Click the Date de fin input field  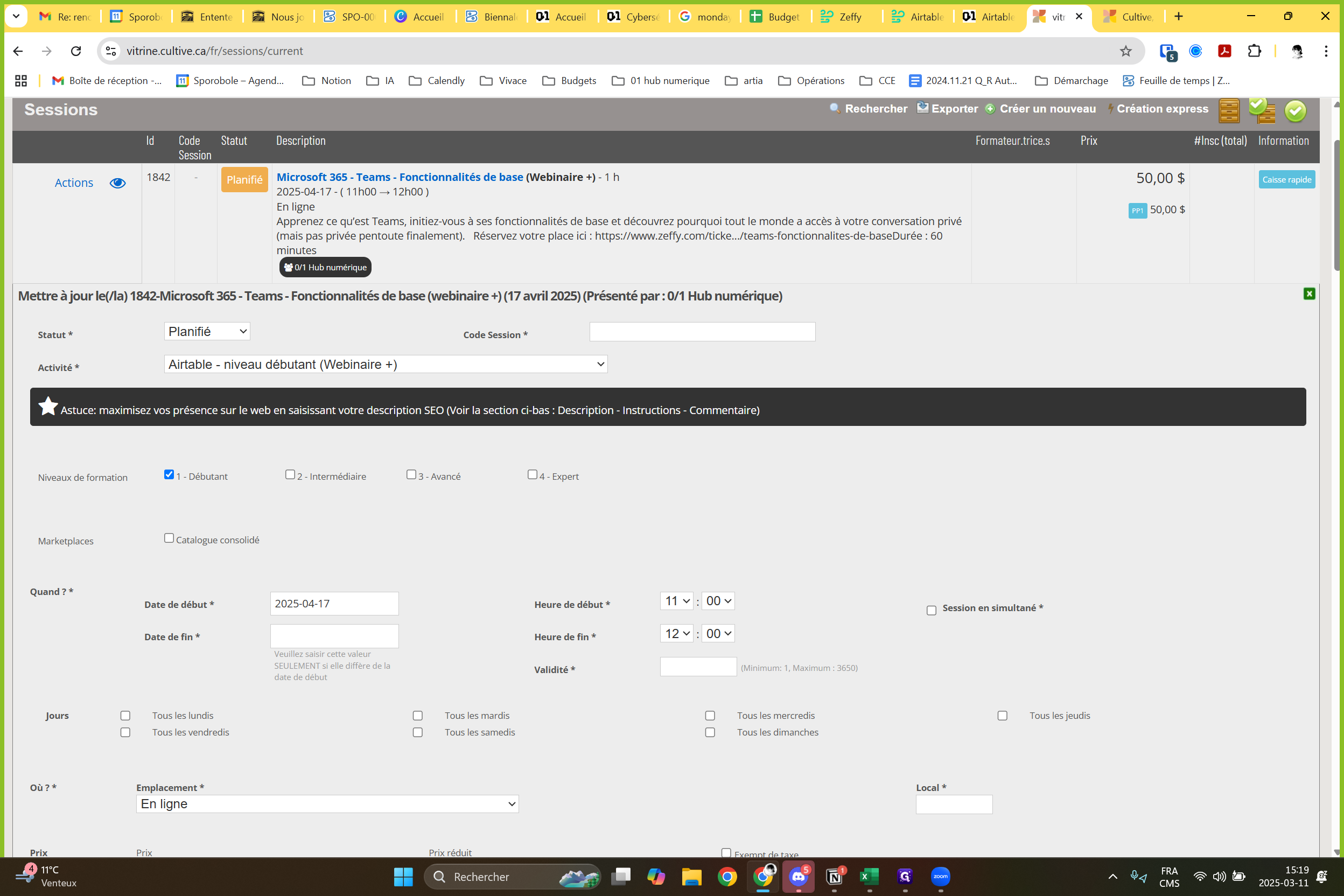click(x=334, y=636)
